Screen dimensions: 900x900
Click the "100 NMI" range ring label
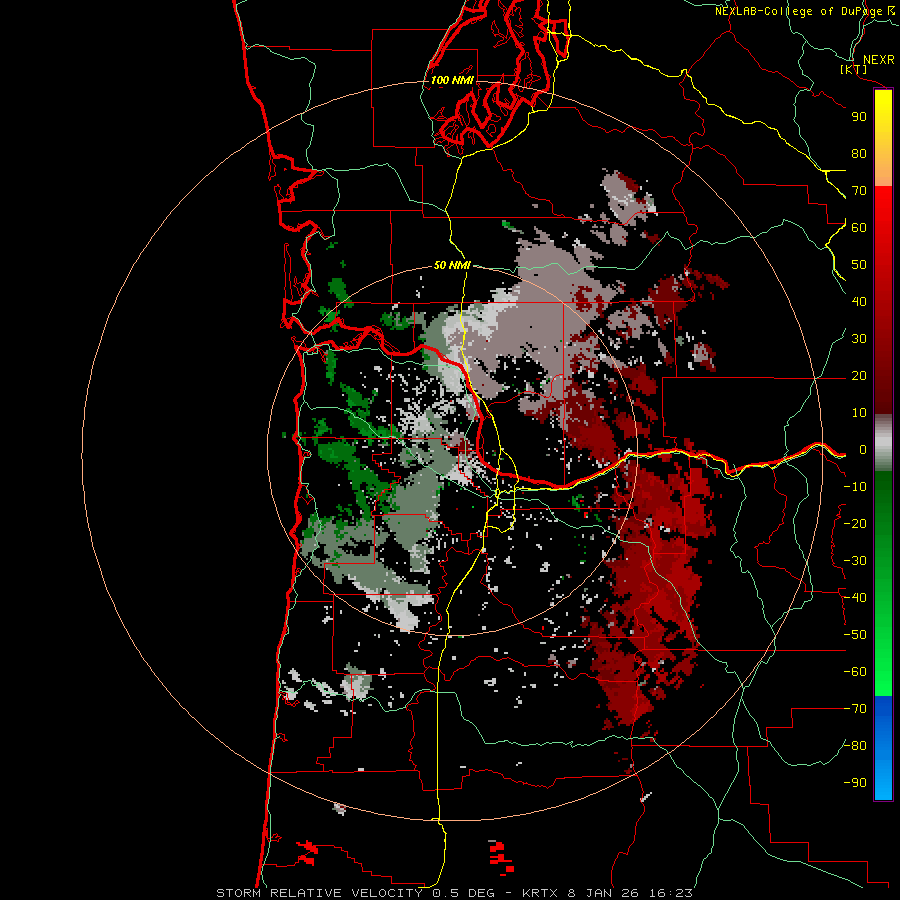click(x=452, y=80)
